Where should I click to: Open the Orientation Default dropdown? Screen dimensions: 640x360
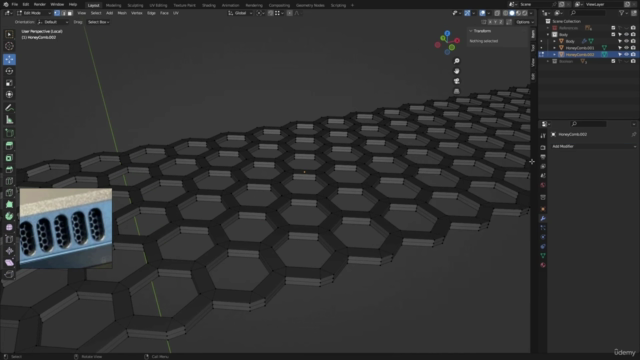click(x=53, y=22)
